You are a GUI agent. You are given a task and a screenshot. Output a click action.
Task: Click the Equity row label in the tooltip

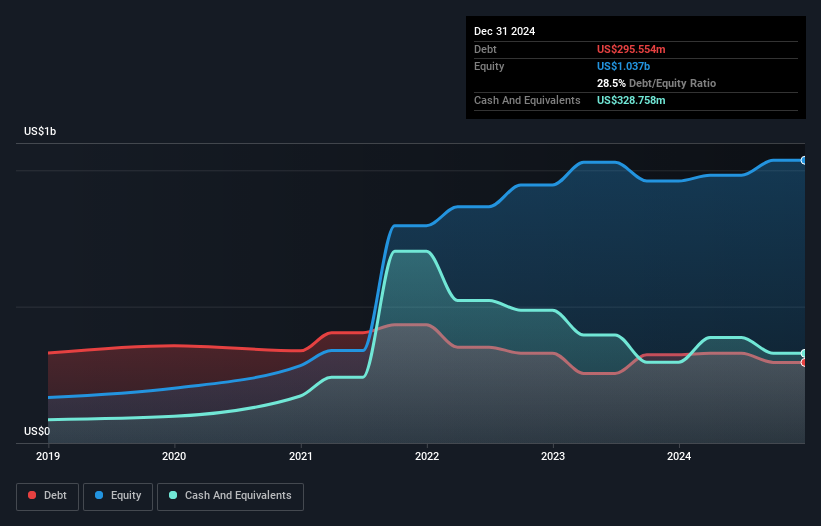489,66
